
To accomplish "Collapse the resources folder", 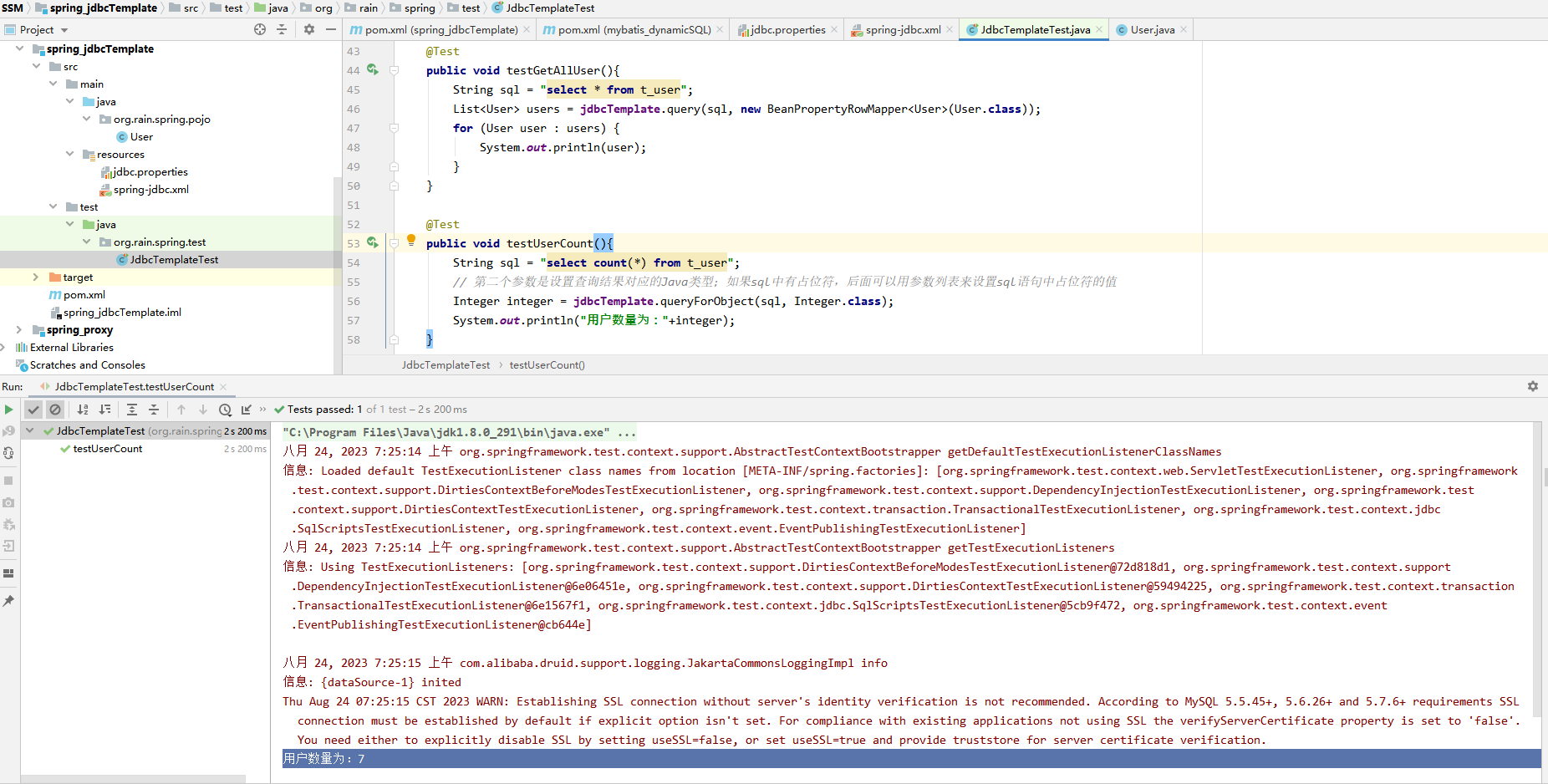I will (69, 154).
